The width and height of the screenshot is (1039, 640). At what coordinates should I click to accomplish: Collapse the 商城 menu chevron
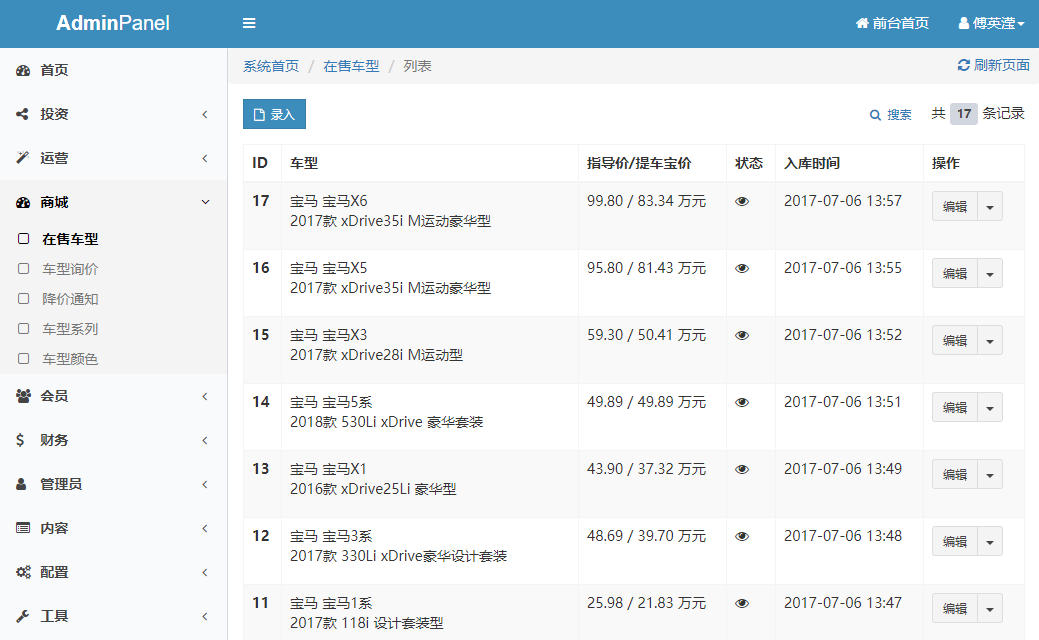(x=205, y=202)
